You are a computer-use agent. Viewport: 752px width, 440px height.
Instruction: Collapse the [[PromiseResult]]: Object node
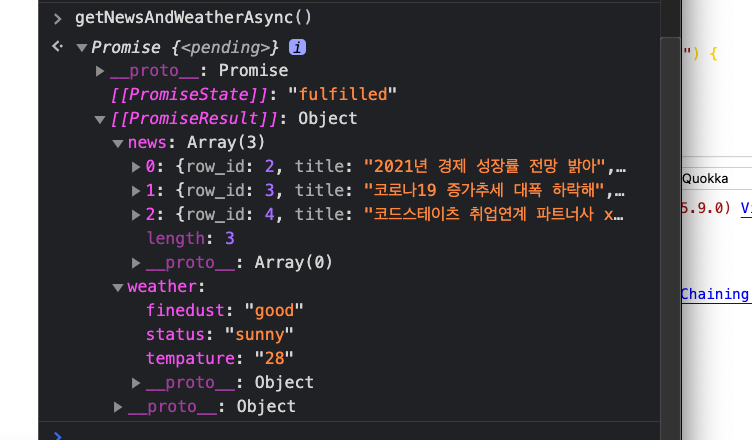100,119
